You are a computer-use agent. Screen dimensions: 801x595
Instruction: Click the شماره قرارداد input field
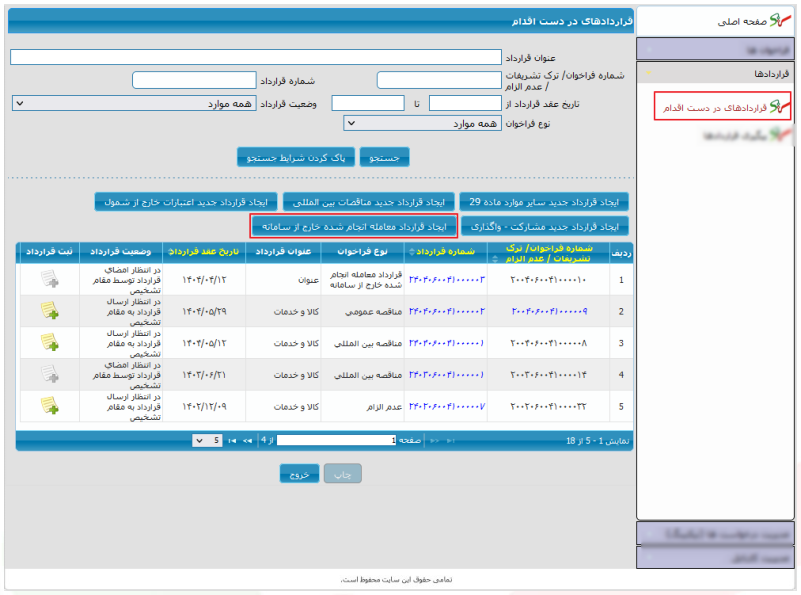click(x=194, y=80)
